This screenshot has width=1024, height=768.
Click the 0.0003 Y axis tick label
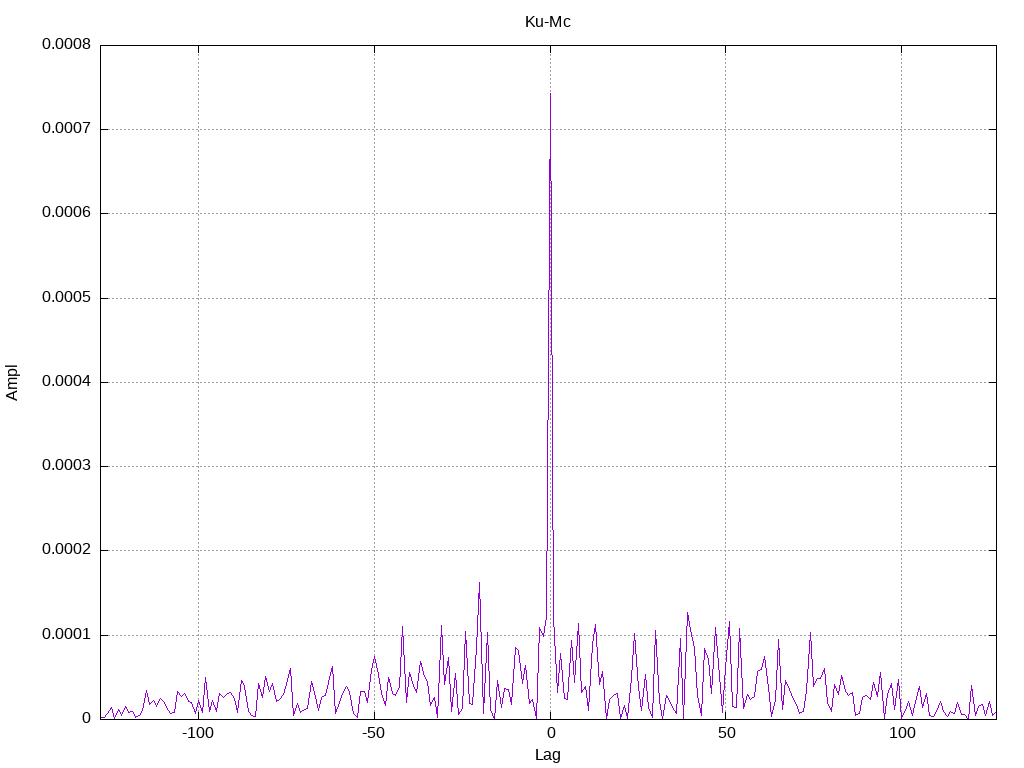66,466
